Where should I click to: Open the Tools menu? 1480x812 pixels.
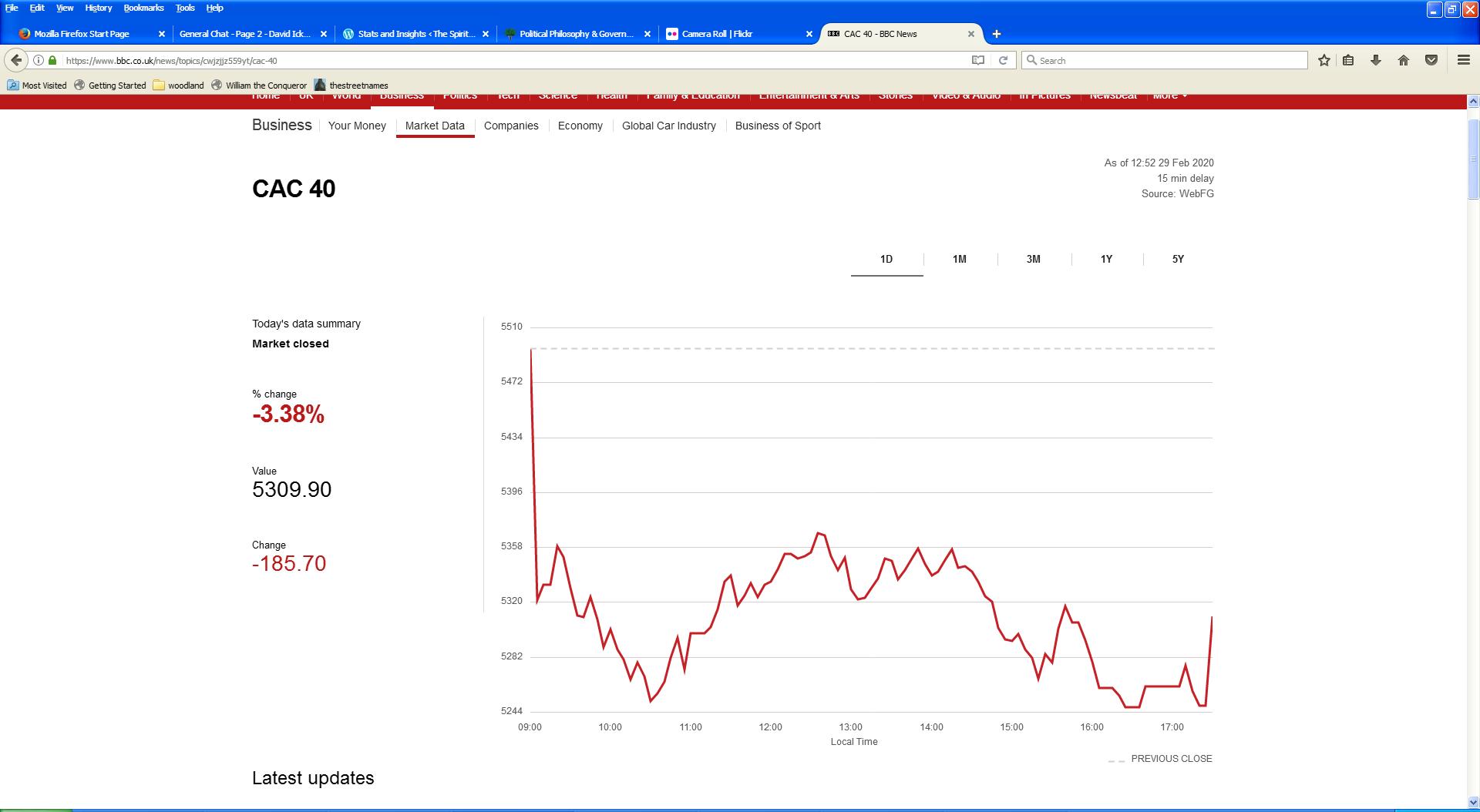185,8
